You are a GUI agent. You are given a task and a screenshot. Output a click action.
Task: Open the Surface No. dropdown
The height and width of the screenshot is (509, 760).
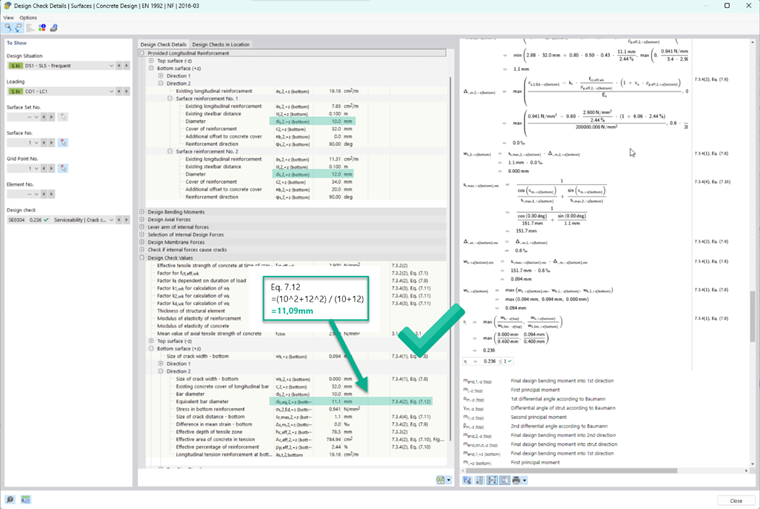[36, 143]
